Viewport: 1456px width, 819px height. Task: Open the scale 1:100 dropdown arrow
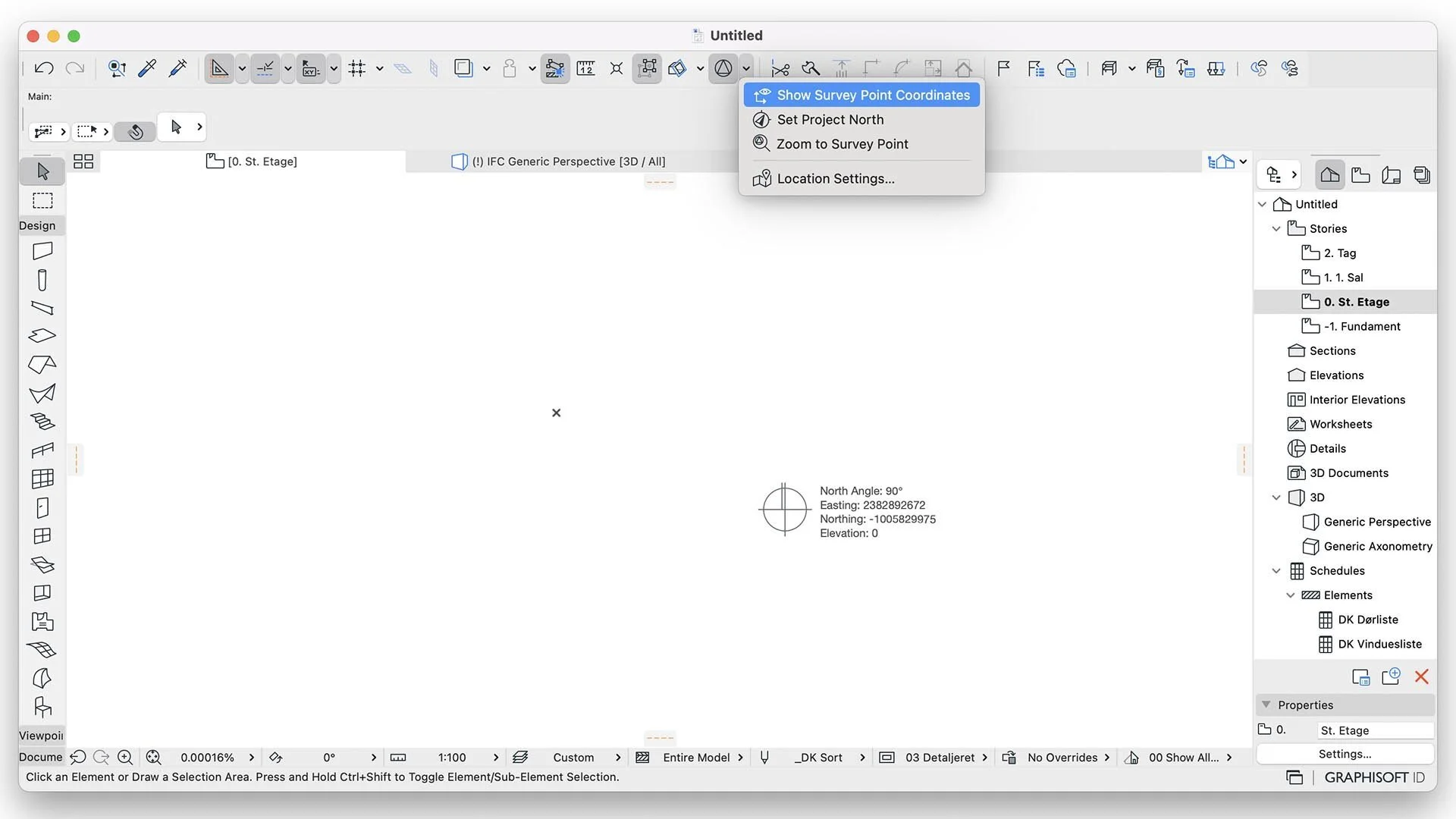click(x=496, y=758)
